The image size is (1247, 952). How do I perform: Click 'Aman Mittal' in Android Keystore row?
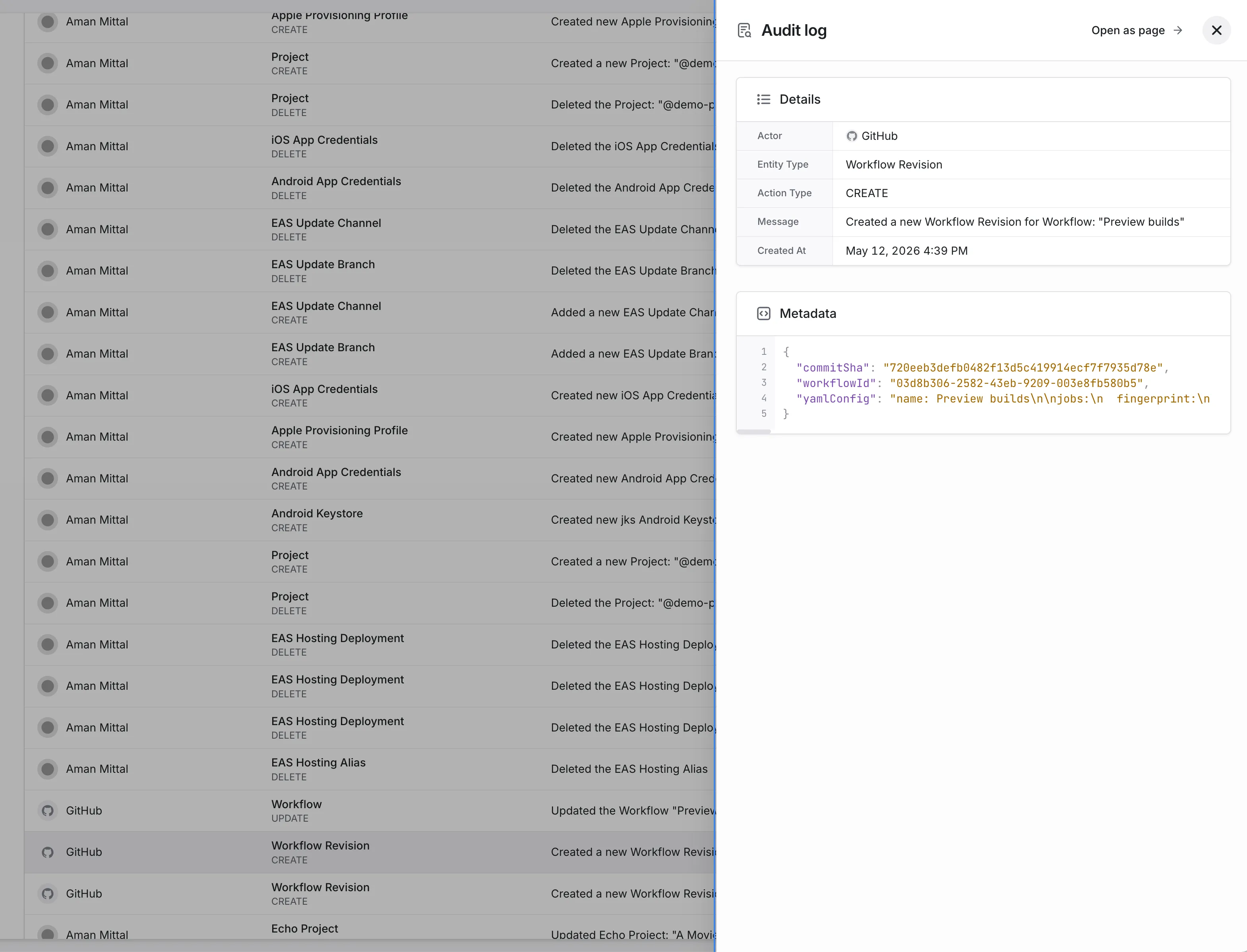coord(97,520)
